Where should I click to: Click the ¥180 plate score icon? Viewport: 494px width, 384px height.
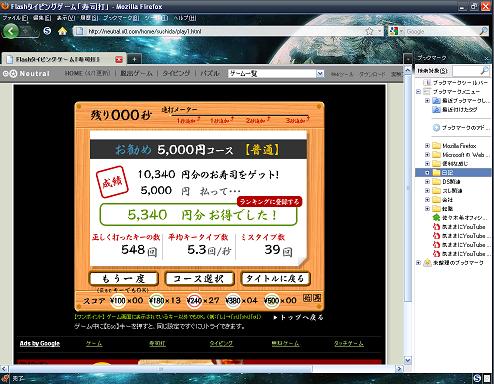click(x=156, y=301)
